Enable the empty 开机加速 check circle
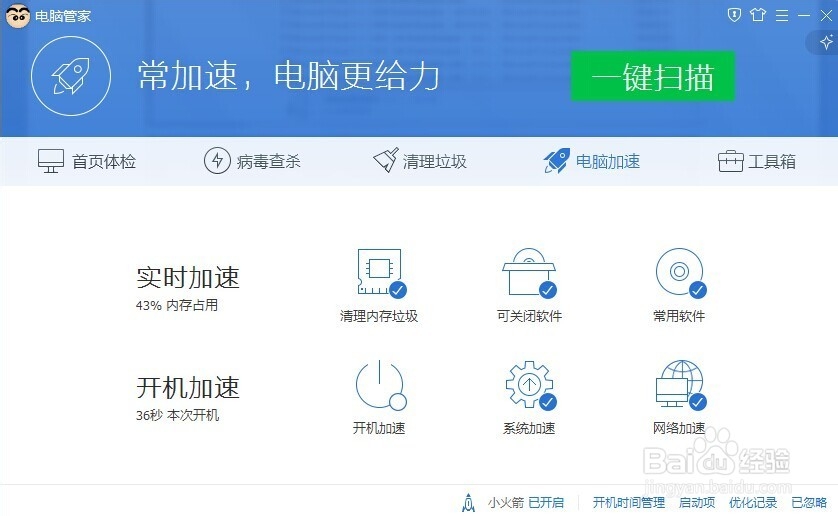Screen dimensions: 838x516 (x=398, y=402)
